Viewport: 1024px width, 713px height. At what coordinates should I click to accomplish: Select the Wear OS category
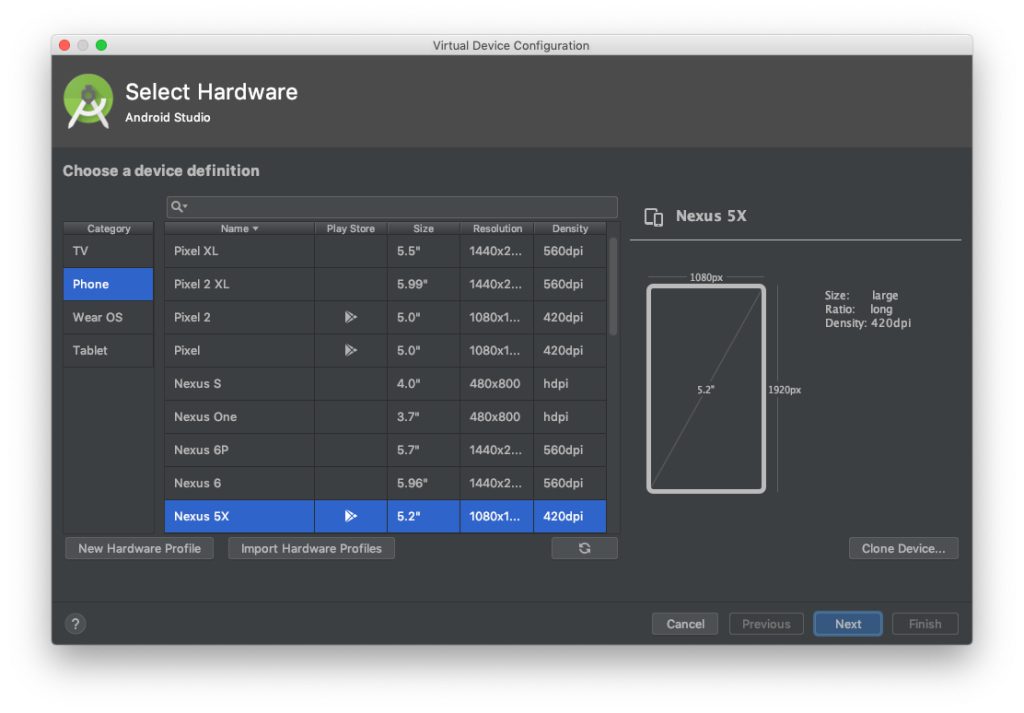point(108,317)
